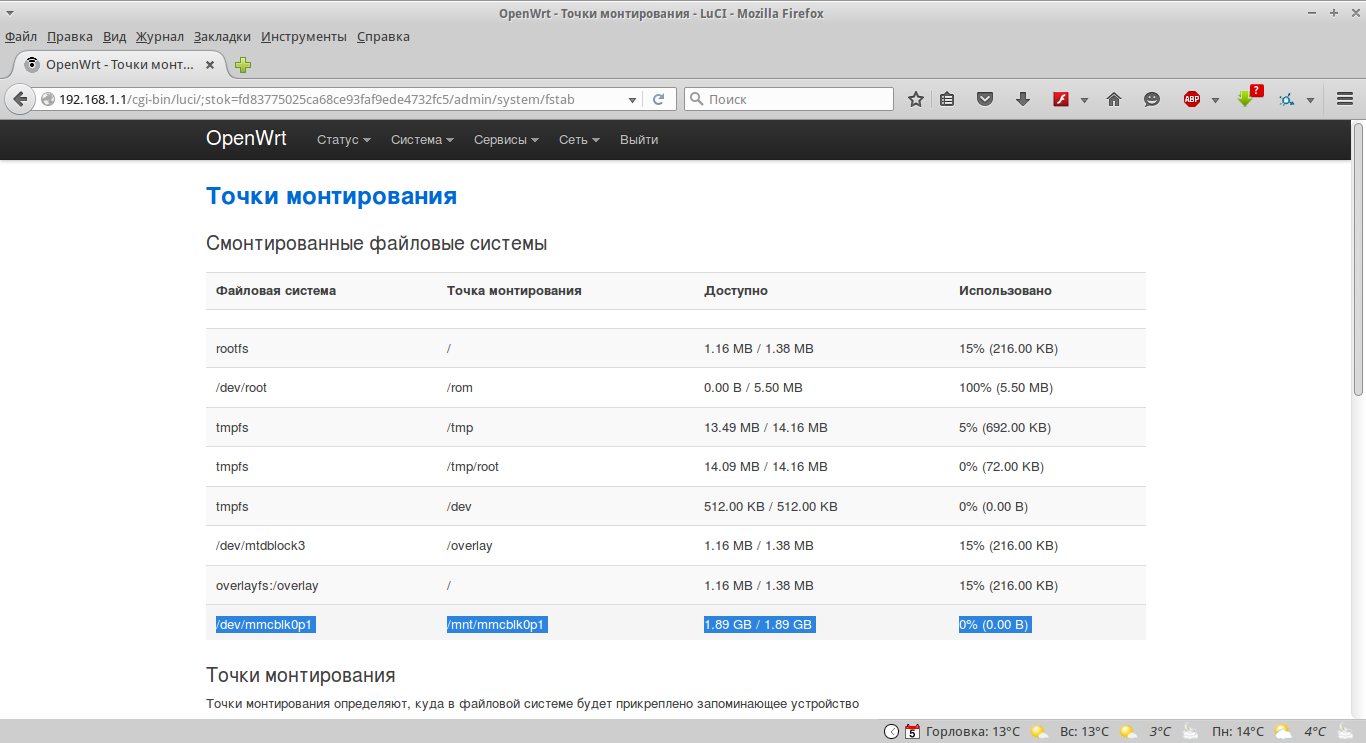1366x743 pixels.
Task: Click the blue network extension icon
Action: tap(1286, 99)
